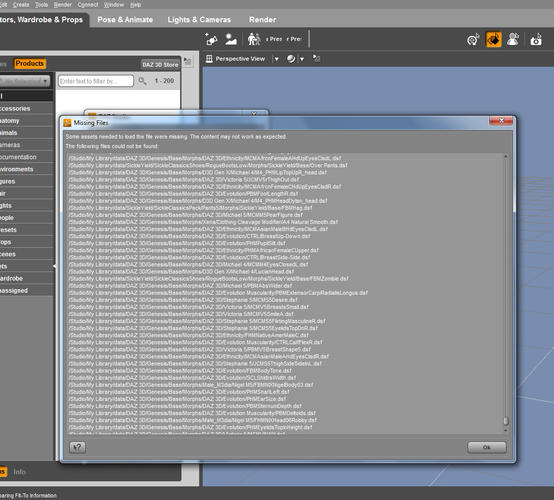Viewport: 554px width, 500px height.
Task: Open the draw style dropdown arrow
Action: 302,59
